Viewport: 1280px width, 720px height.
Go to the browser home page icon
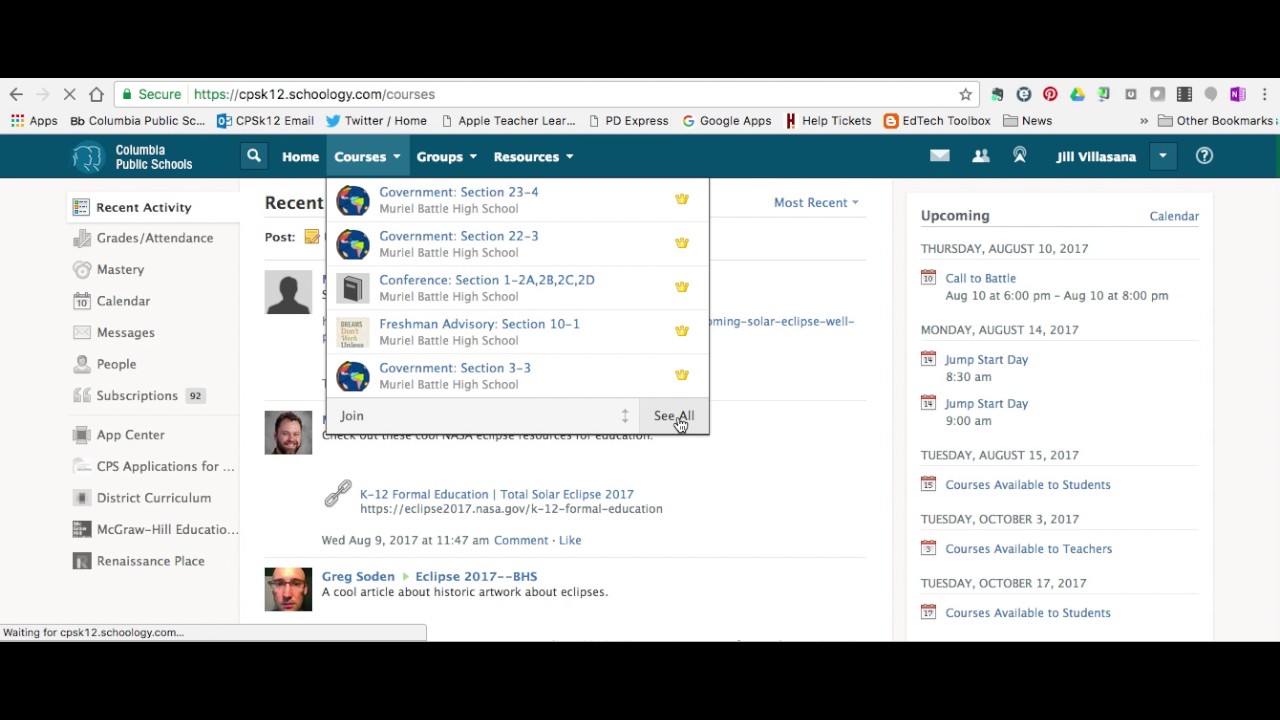[x=96, y=94]
